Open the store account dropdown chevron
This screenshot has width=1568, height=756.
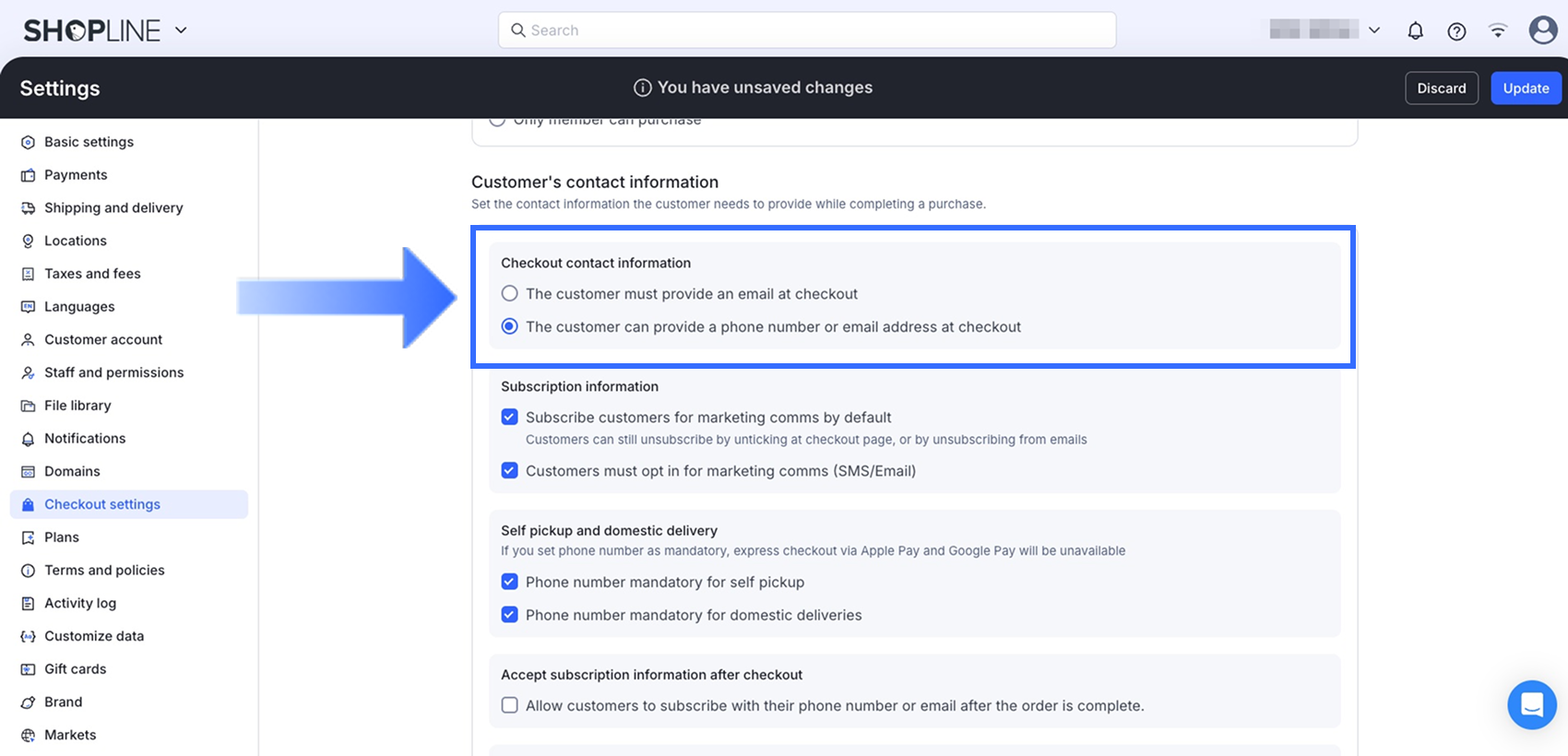[x=1374, y=30]
